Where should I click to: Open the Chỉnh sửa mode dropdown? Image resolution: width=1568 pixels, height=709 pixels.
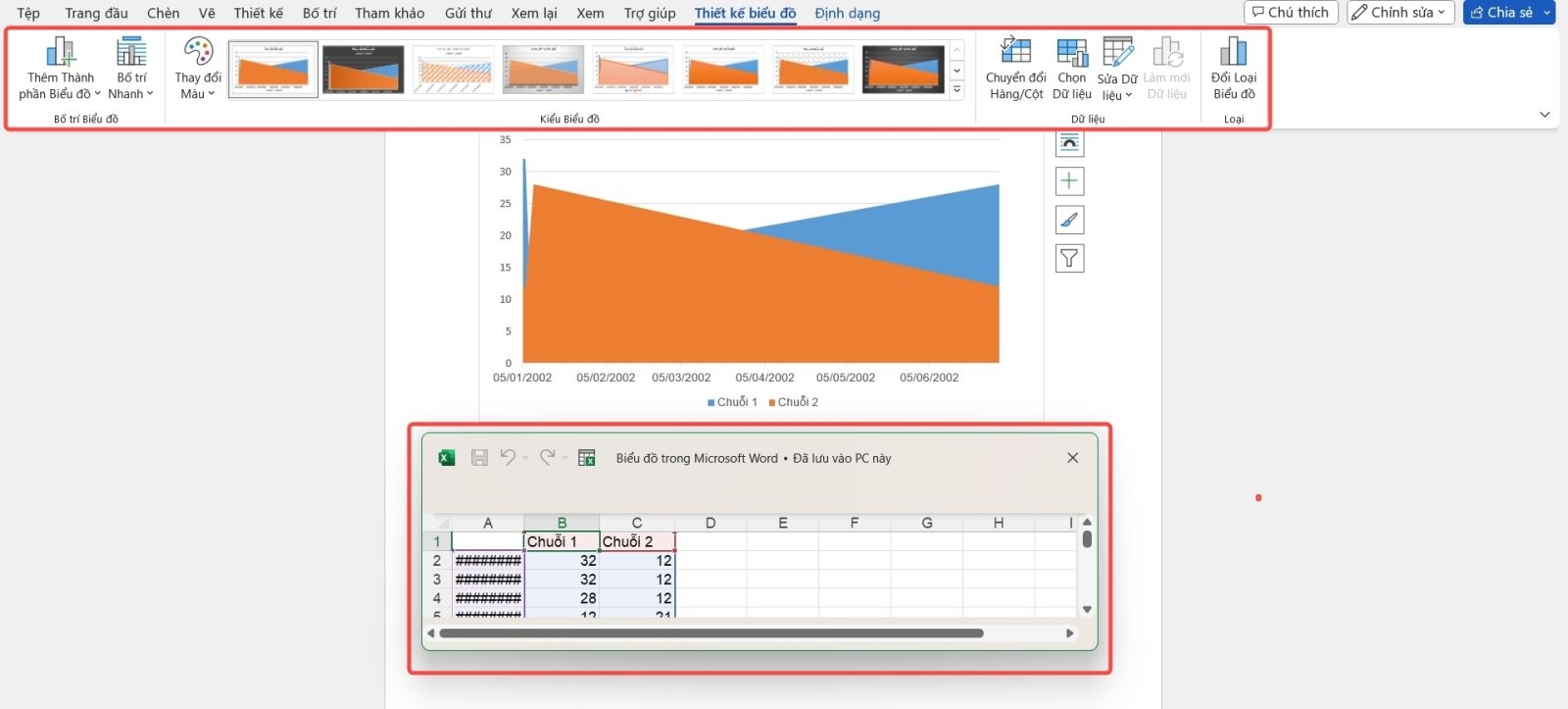1400,12
